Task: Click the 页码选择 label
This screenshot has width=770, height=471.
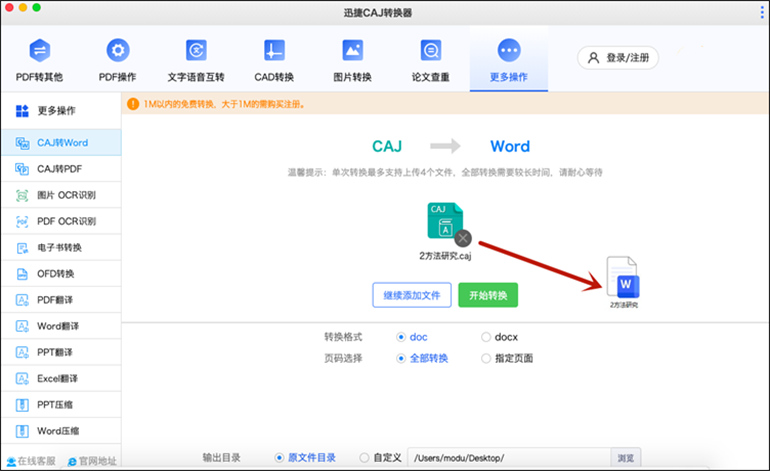Action: coord(343,359)
